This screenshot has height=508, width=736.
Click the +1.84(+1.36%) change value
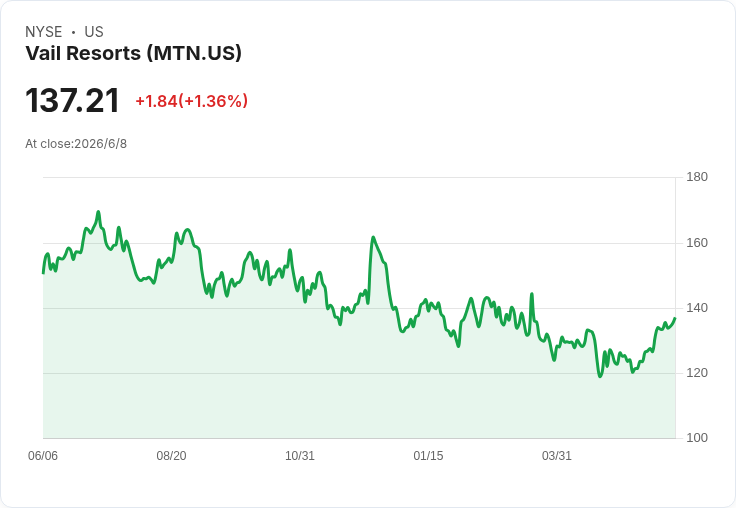click(192, 101)
